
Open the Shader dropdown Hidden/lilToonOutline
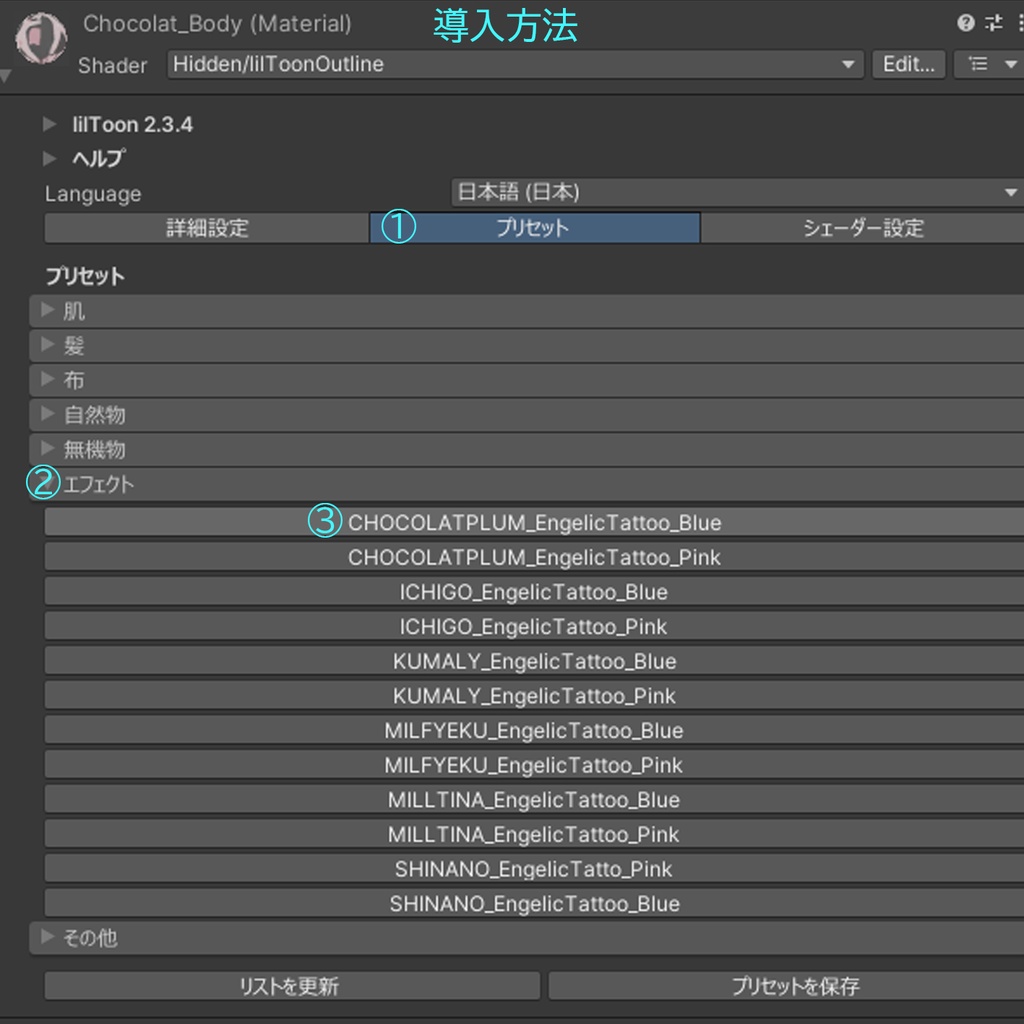(515, 65)
